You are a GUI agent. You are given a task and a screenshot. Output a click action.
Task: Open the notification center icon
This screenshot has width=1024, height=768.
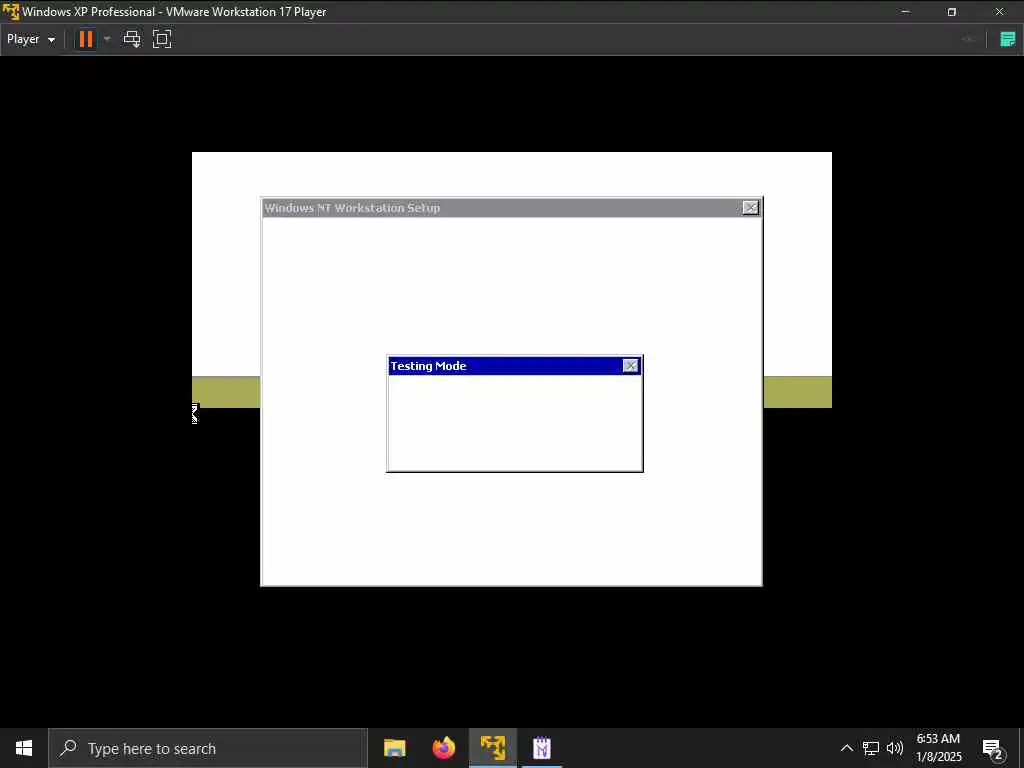click(993, 749)
